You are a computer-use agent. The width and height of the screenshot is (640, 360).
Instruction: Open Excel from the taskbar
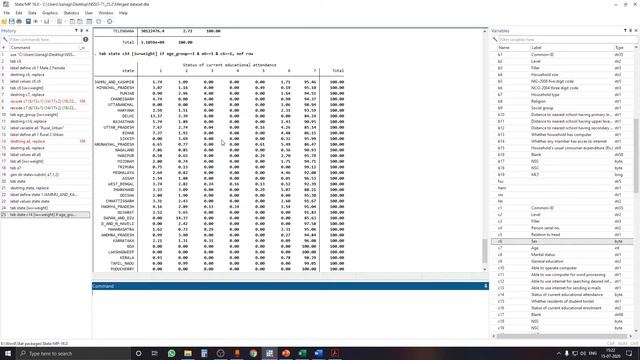click(x=302, y=353)
